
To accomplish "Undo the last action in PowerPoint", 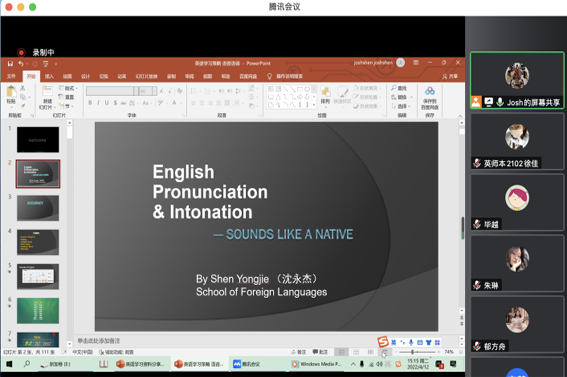I will (21, 64).
